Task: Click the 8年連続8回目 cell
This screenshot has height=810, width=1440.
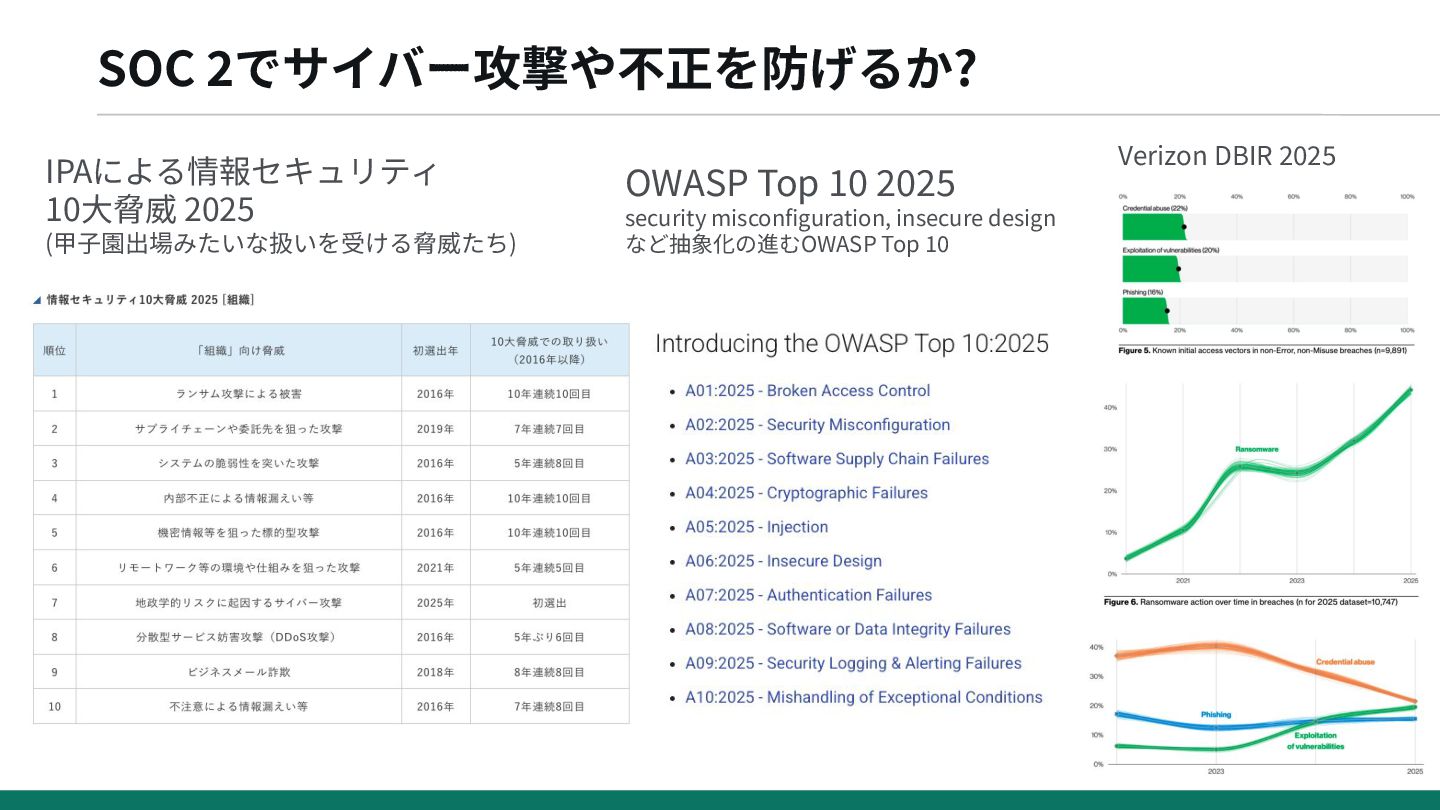Action: pos(550,671)
